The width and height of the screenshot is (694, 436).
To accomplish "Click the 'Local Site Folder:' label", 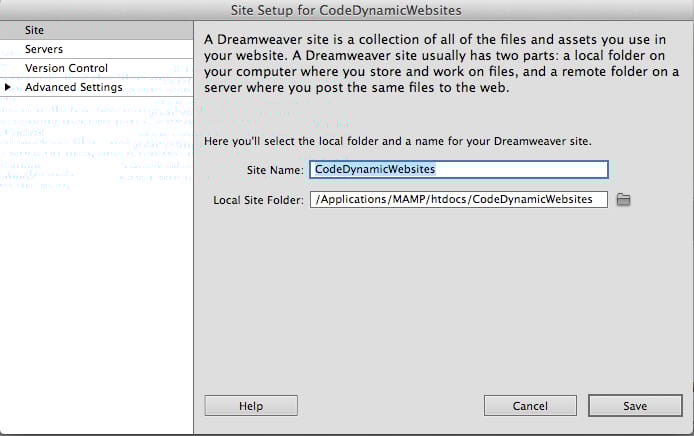I will click(x=258, y=200).
